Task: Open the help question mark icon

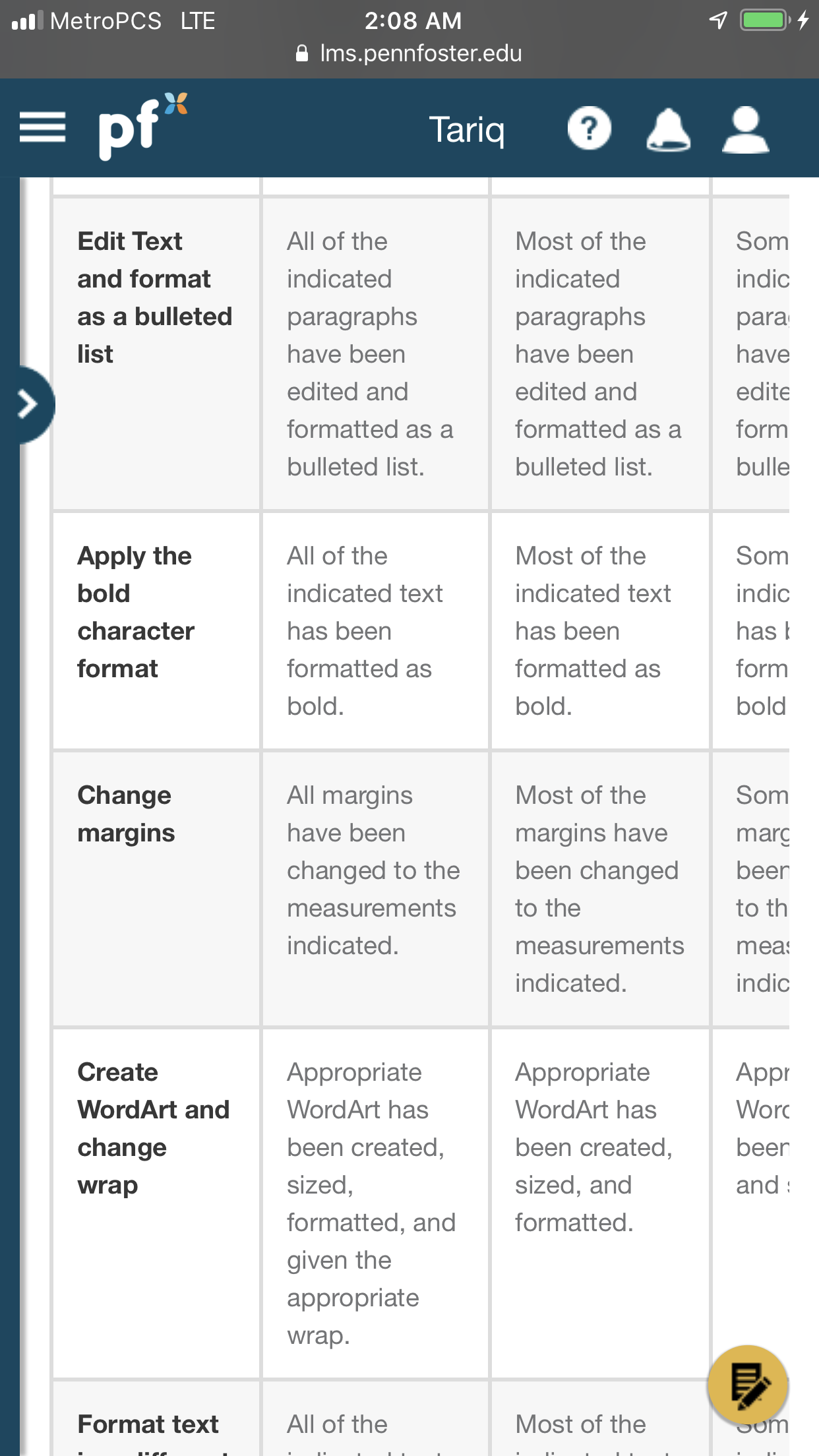Action: coord(590,128)
